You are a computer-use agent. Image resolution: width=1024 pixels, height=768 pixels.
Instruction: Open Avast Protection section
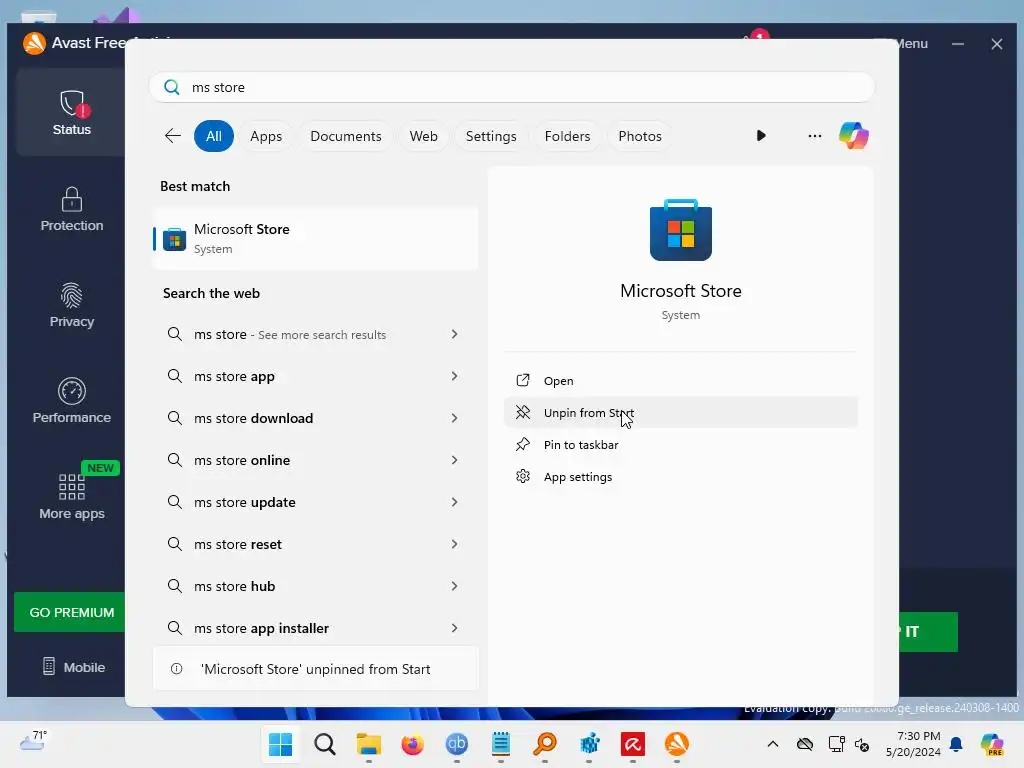click(x=72, y=209)
